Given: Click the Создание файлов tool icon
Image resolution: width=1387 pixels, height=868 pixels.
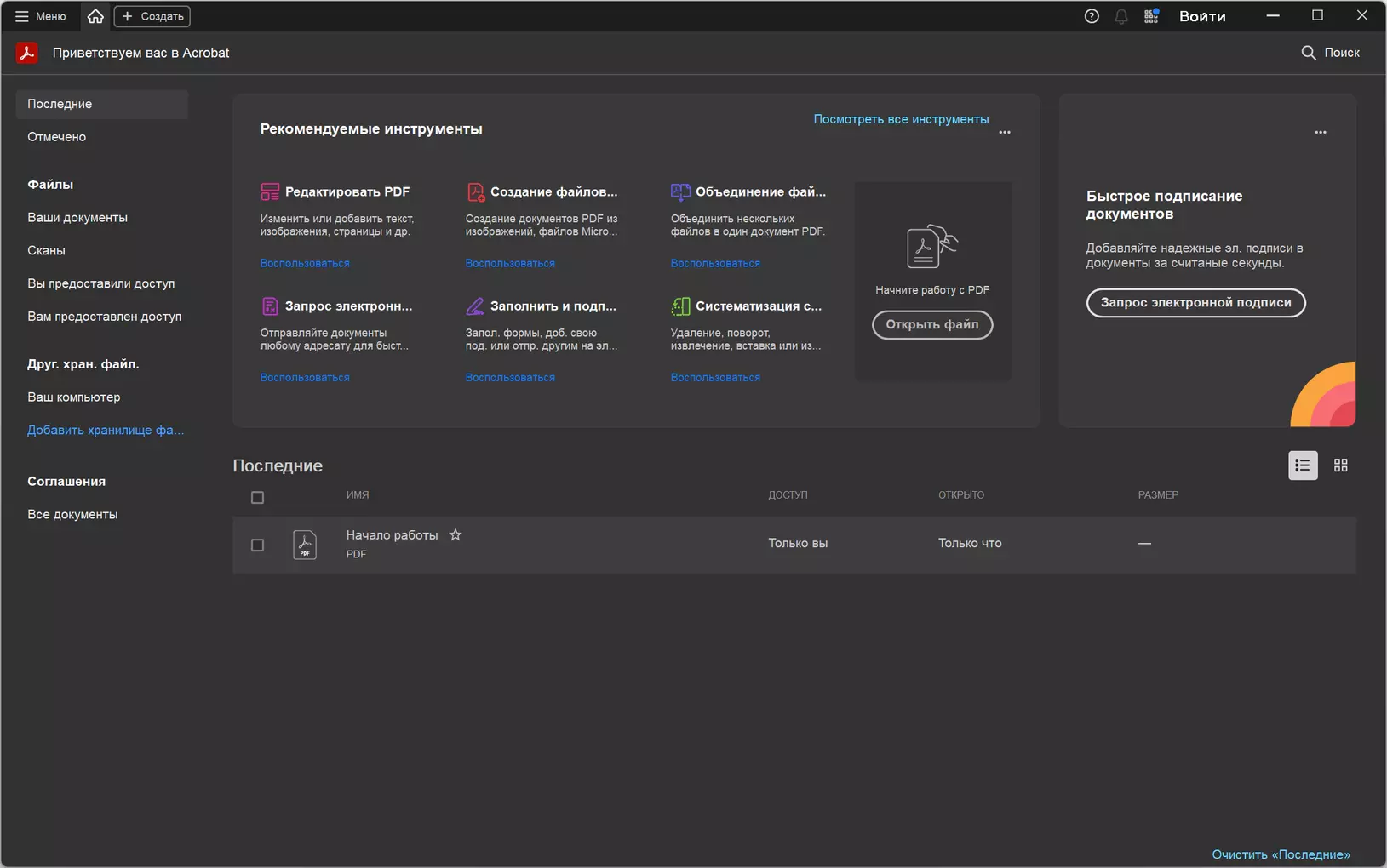Looking at the screenshot, I should coord(475,192).
